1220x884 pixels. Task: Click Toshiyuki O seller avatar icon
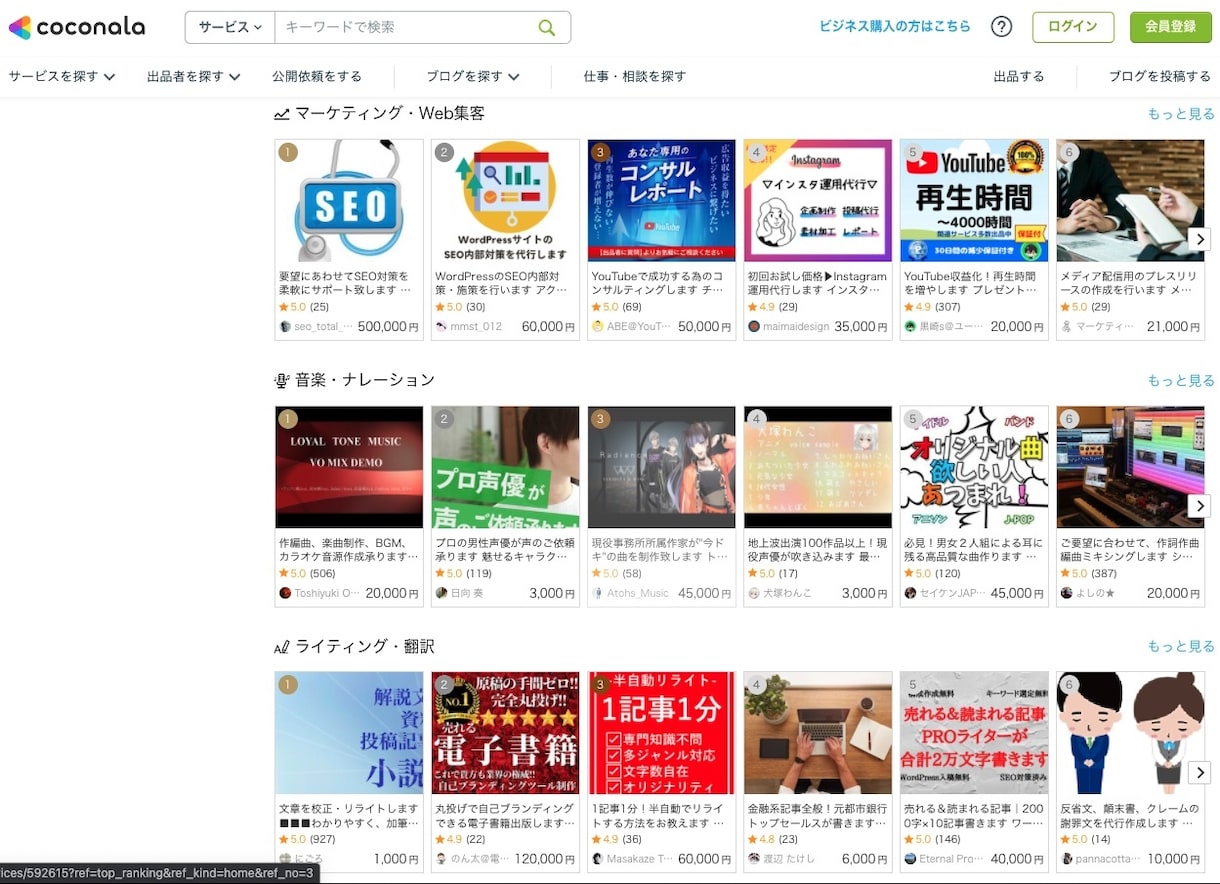[x=285, y=593]
